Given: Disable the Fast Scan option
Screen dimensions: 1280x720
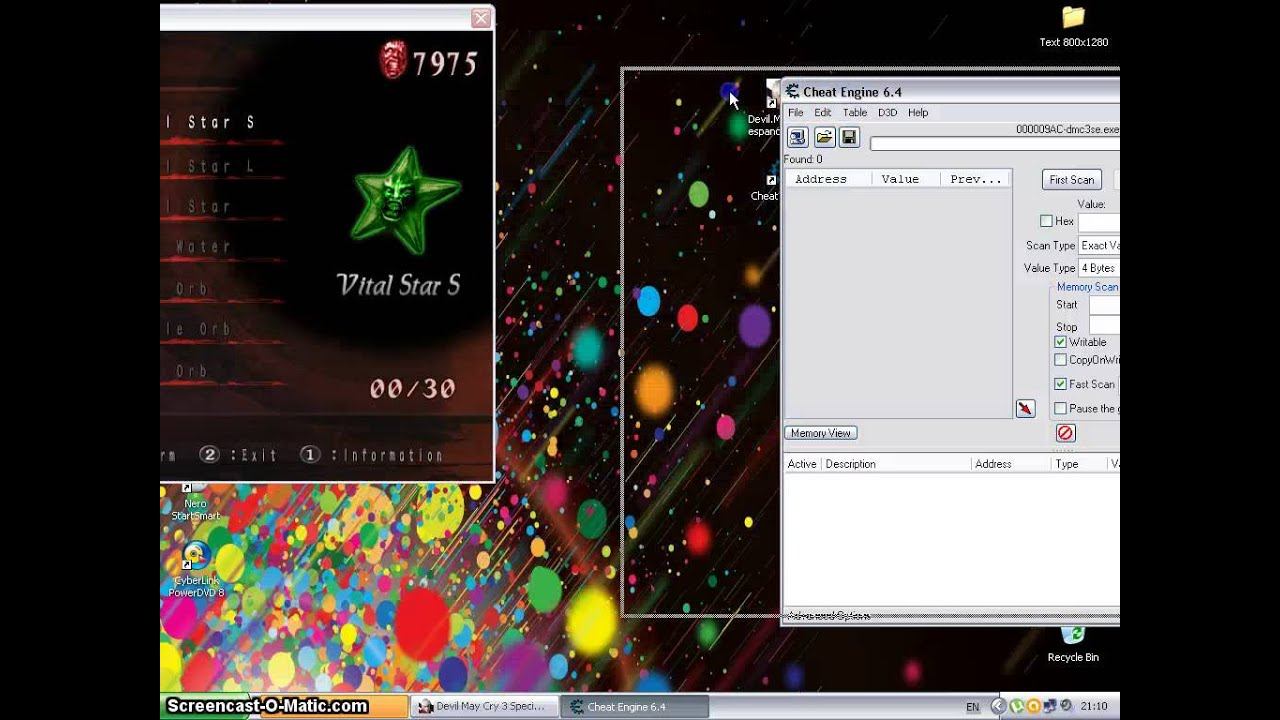Looking at the screenshot, I should point(1060,384).
